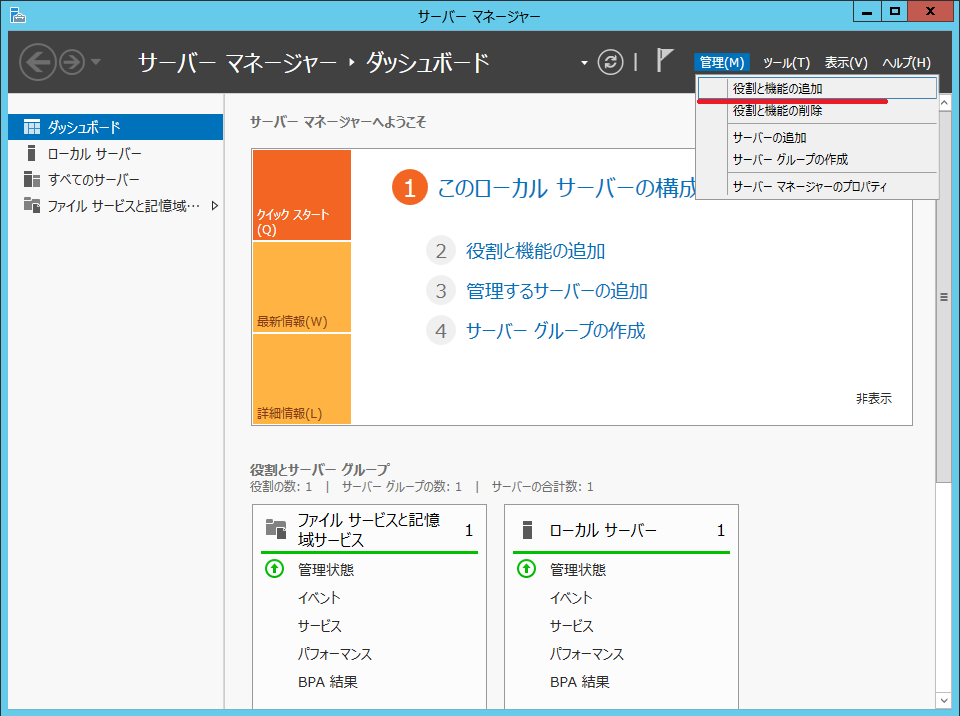Click the back navigation arrow icon
Screen dimensions: 960x716
coord(37,62)
